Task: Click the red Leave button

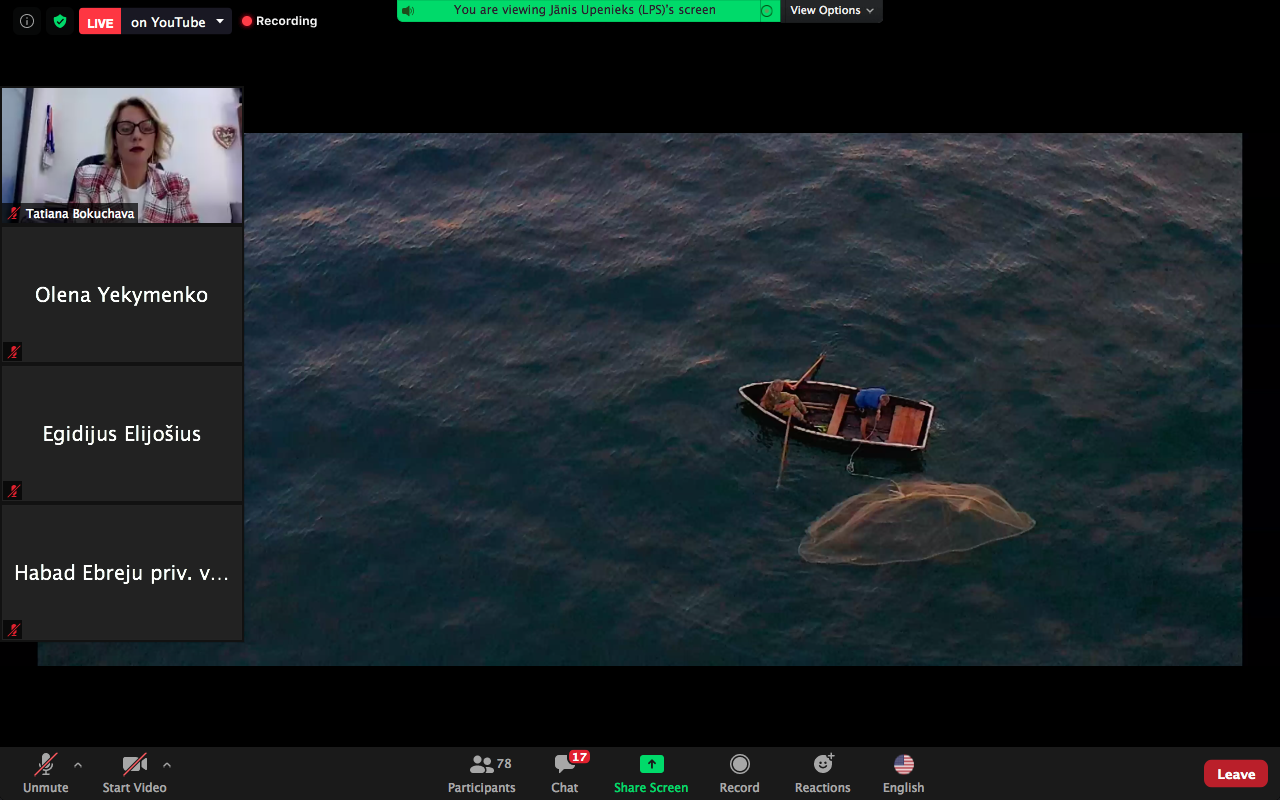Action: (x=1236, y=774)
